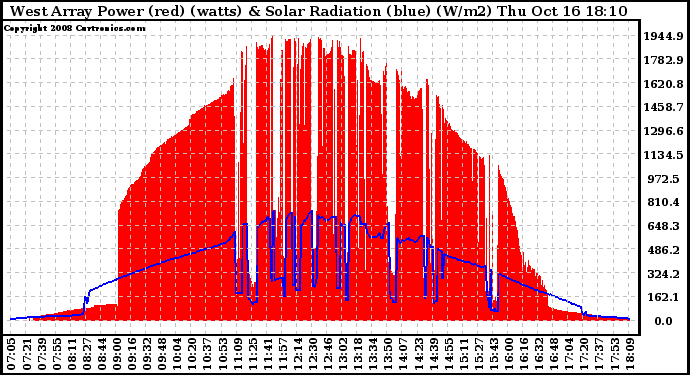
Task: Click the 09:48 time label
Action: [162, 354]
